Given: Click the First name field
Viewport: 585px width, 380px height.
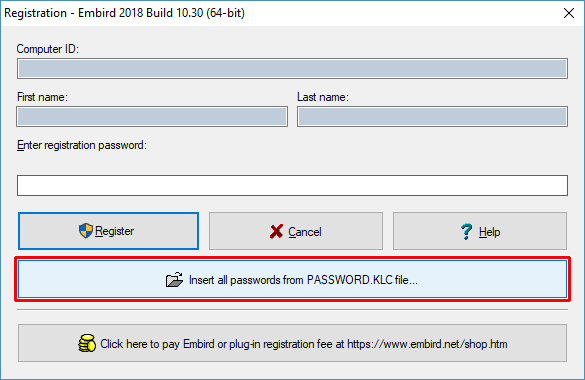Looking at the screenshot, I should pos(152,117).
